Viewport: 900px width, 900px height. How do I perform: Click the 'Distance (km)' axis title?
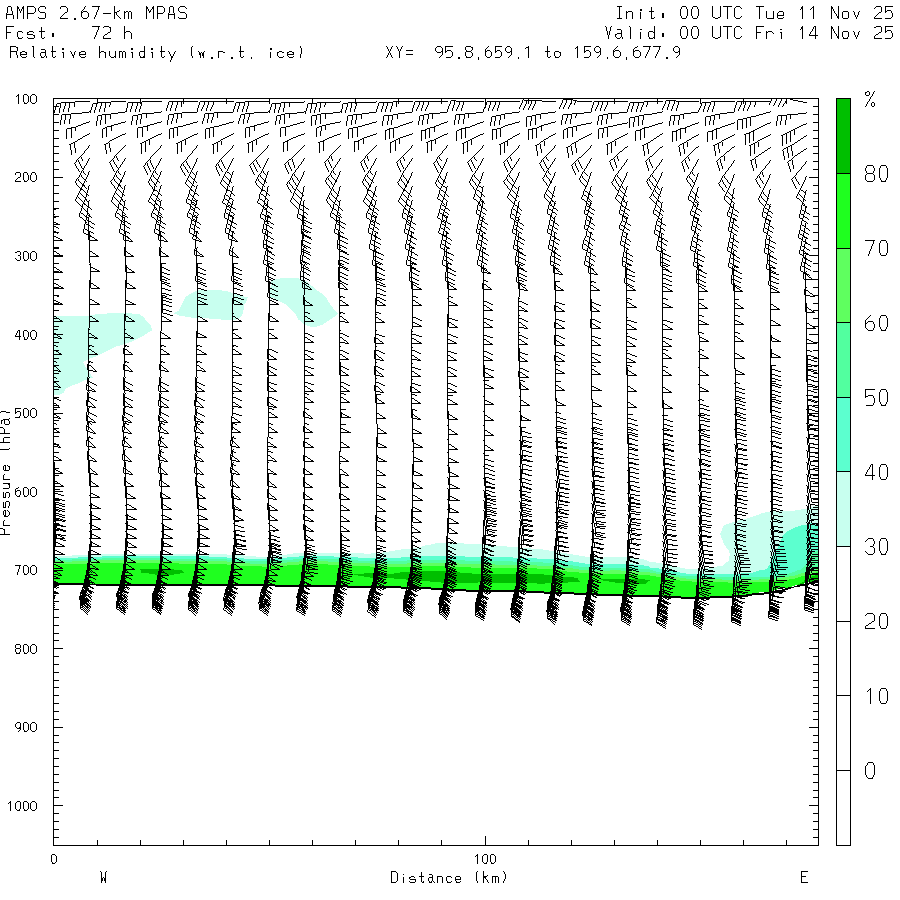[449, 878]
